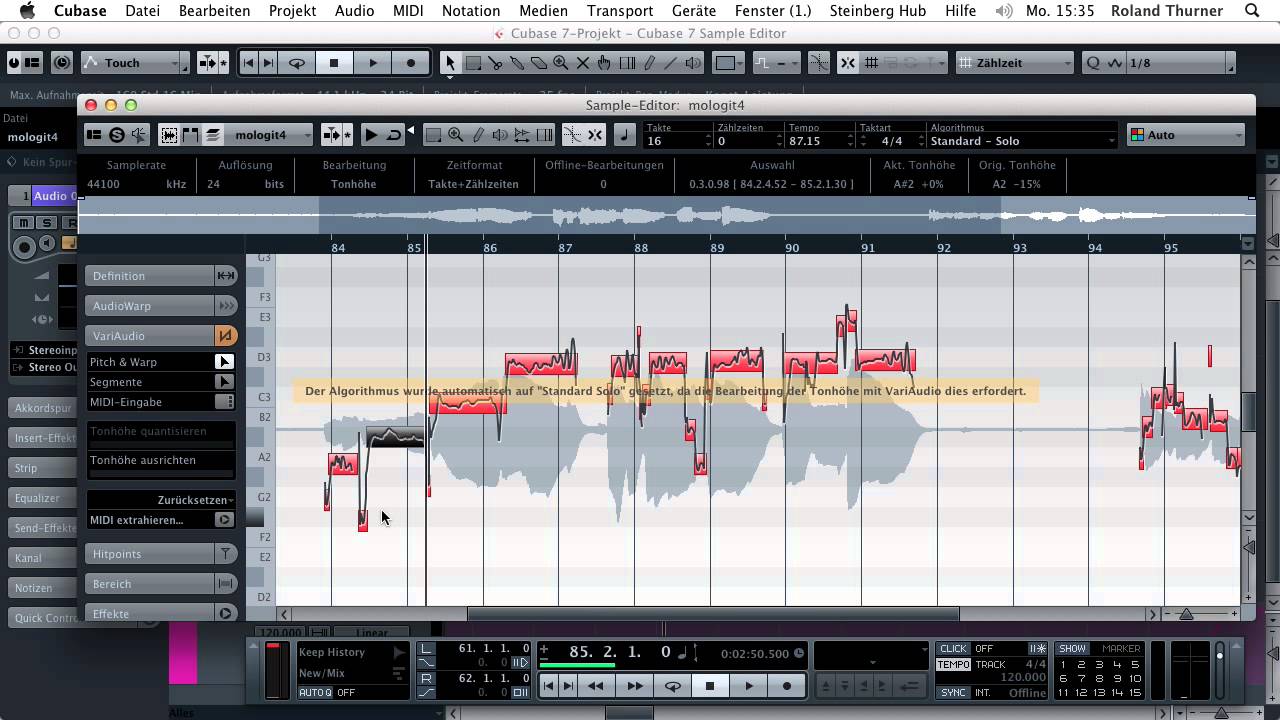
Task: Select the Glue tool in the main toolbar
Action: pyautogui.click(x=517, y=63)
